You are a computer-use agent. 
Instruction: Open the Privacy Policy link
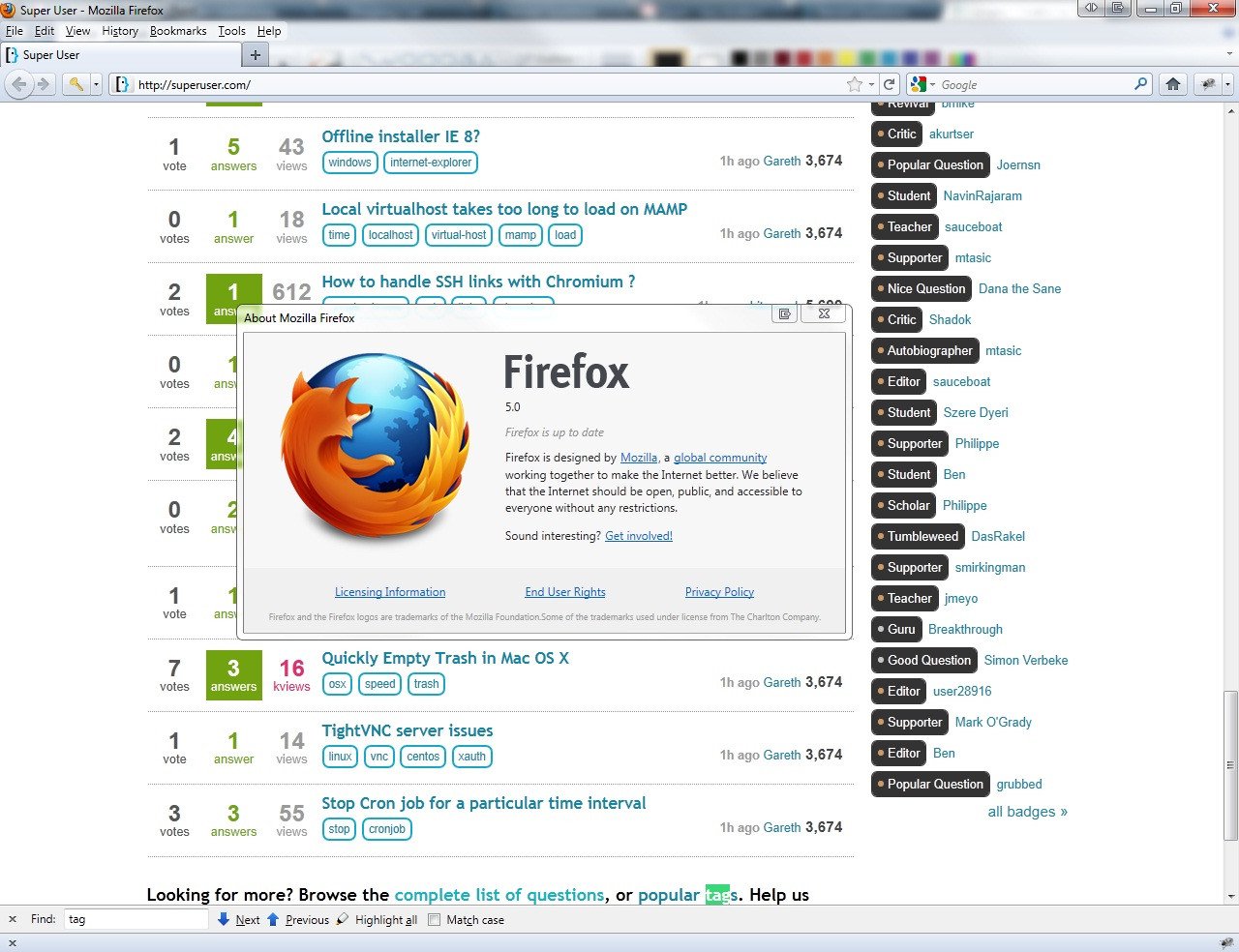click(719, 592)
